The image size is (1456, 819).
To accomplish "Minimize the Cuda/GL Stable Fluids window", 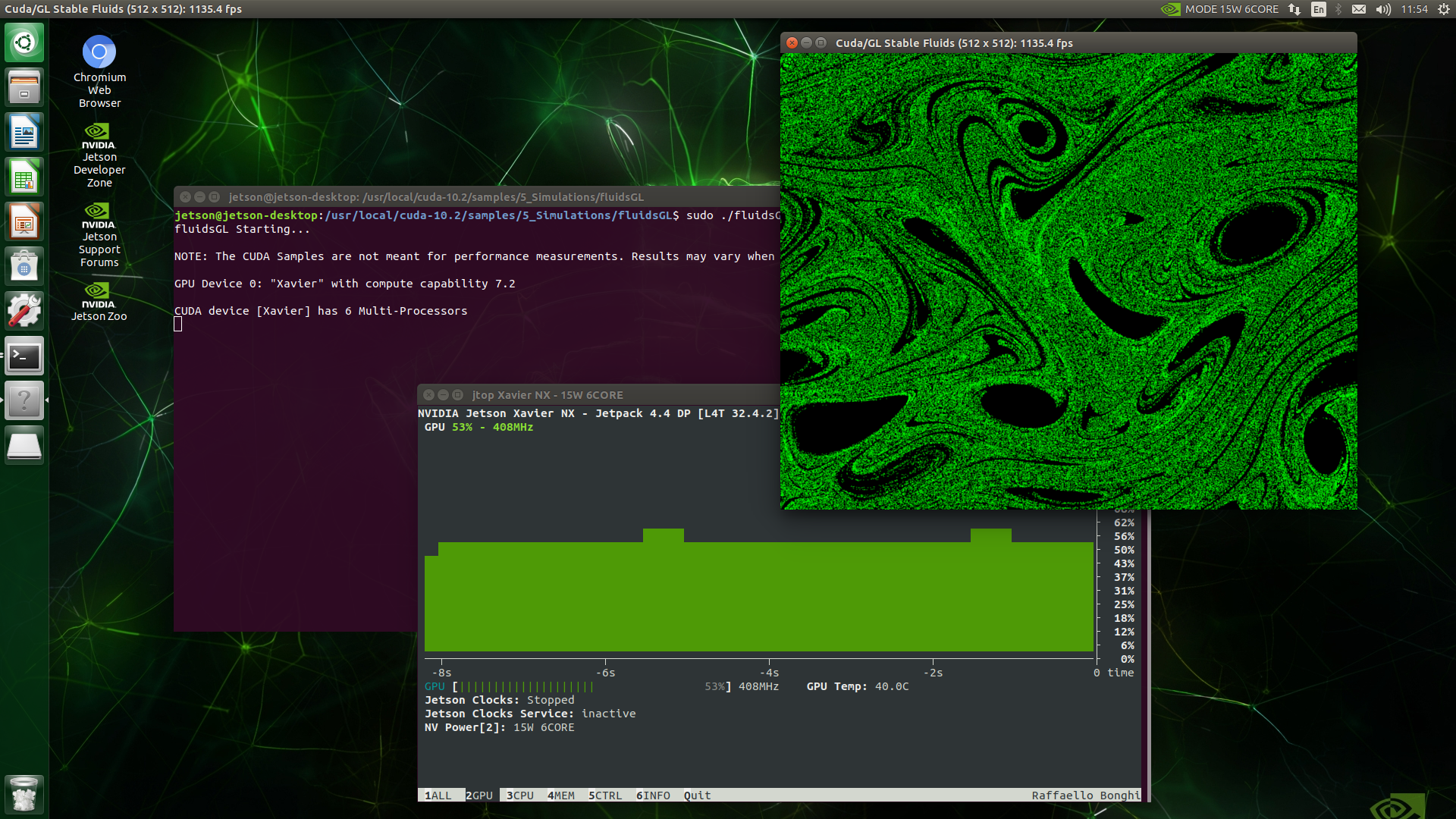I will tap(806, 43).
